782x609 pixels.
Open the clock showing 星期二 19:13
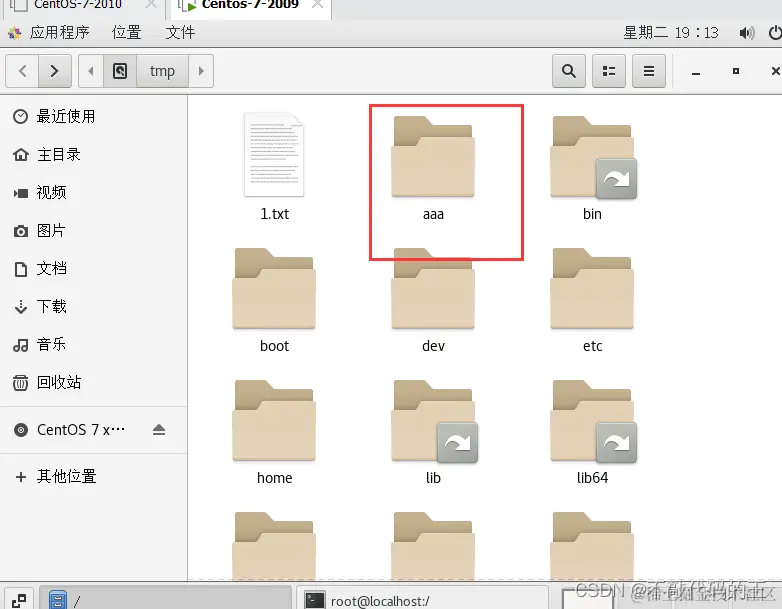[x=671, y=32]
